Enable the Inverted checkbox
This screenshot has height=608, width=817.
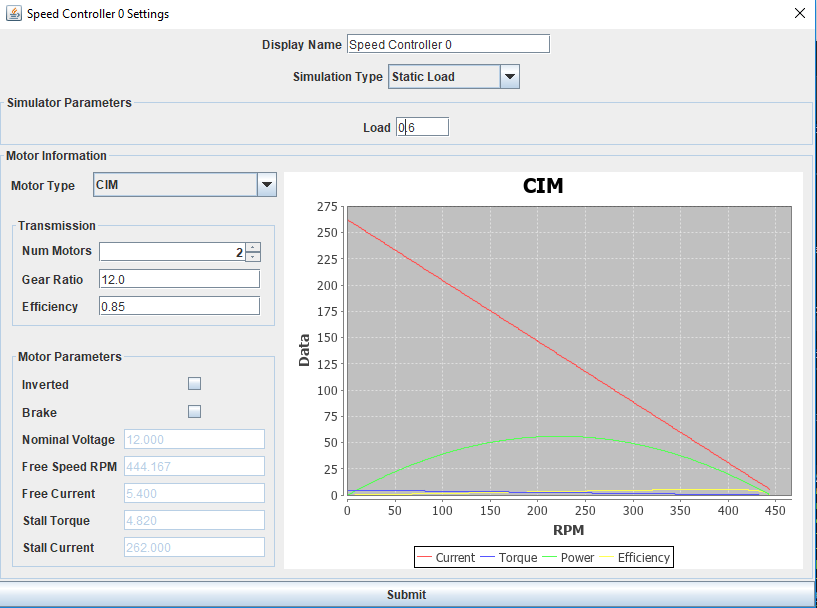click(194, 384)
